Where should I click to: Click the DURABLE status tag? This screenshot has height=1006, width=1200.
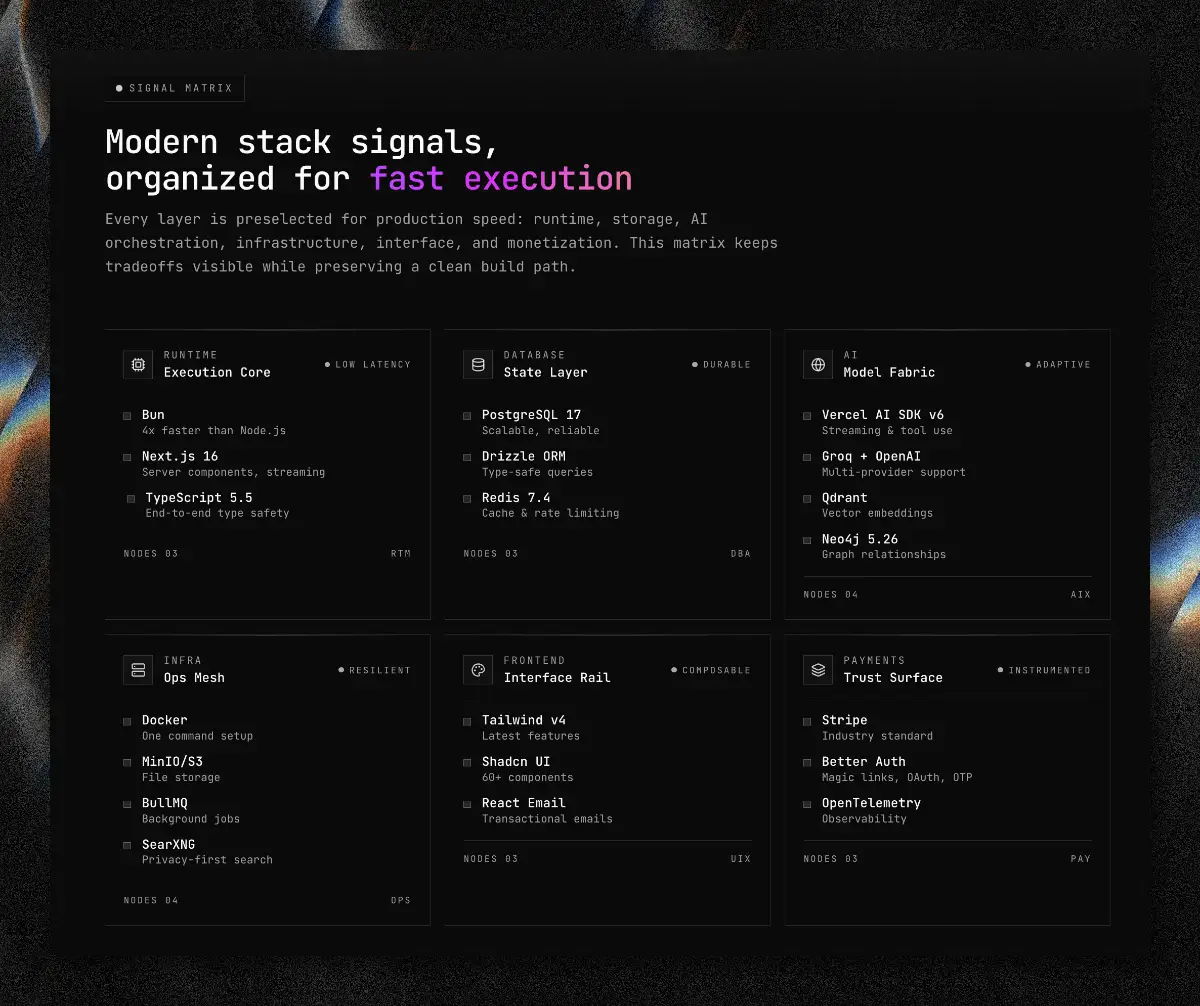pyautogui.click(x=721, y=365)
